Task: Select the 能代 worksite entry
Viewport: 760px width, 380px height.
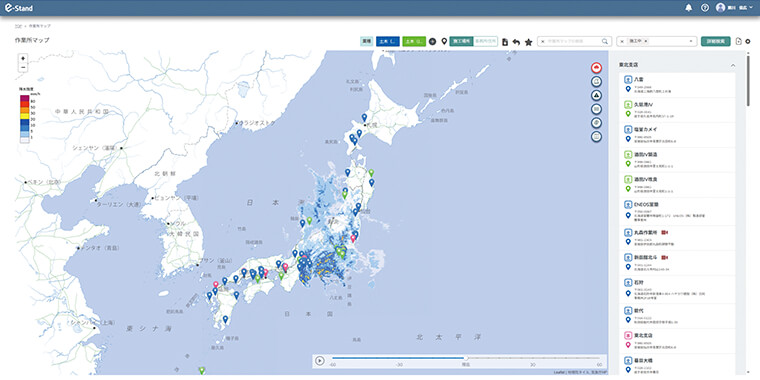Action: tap(677, 316)
